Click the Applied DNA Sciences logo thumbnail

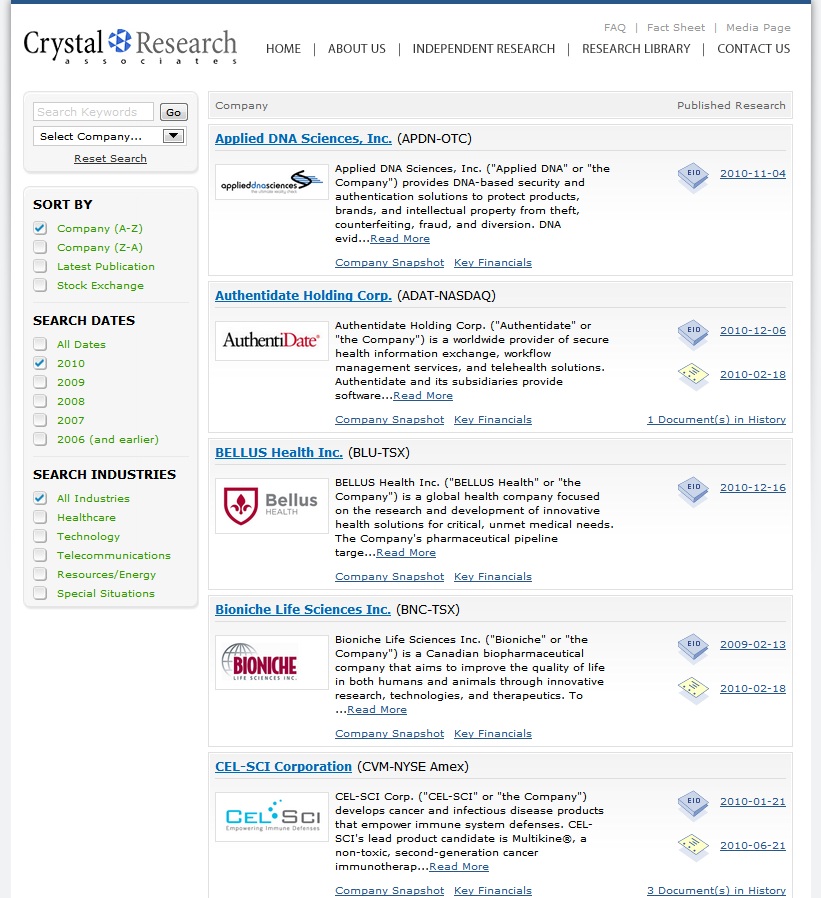[271, 182]
